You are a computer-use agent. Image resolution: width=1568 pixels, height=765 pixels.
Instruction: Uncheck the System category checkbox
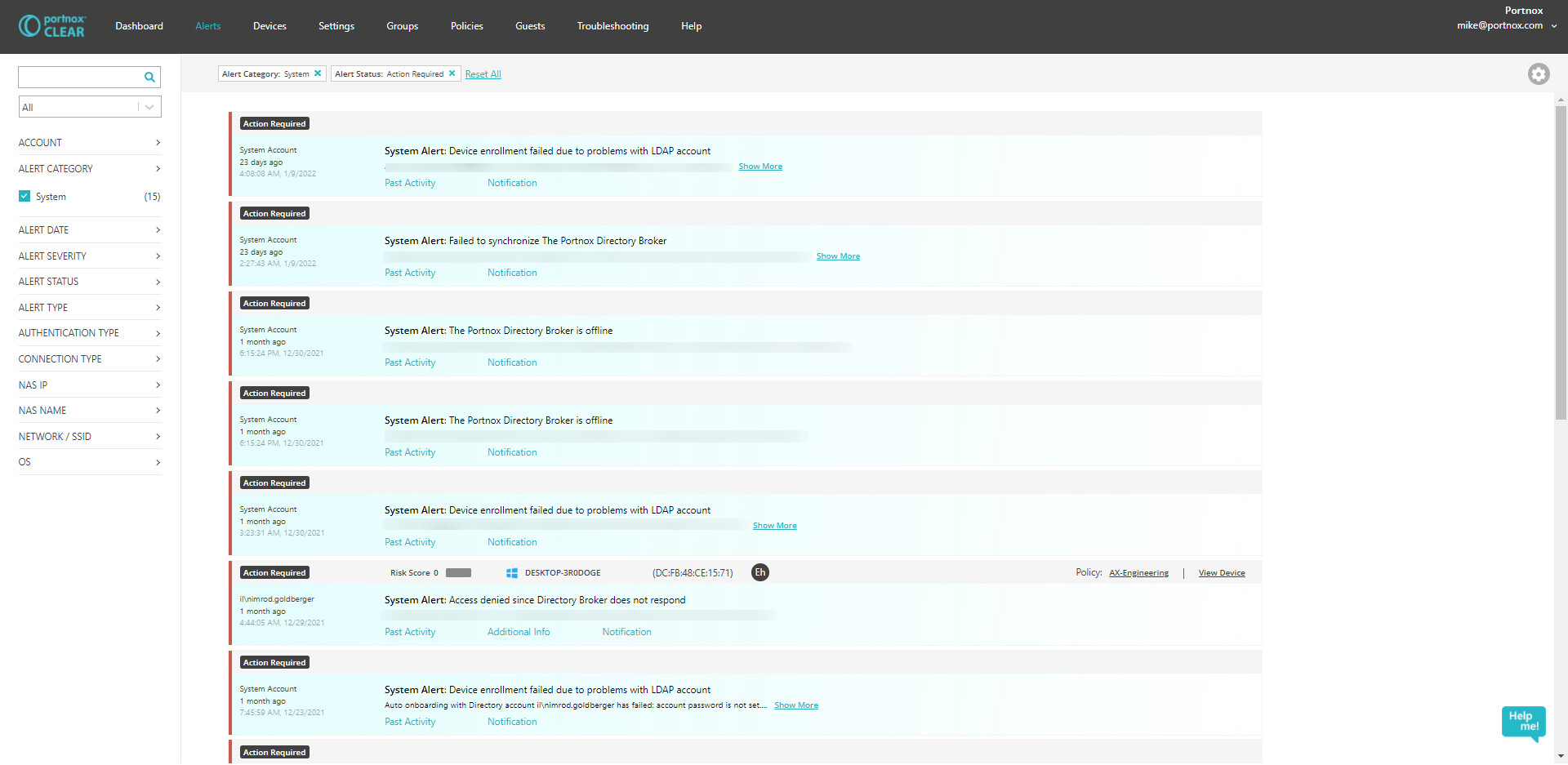pyautogui.click(x=24, y=196)
